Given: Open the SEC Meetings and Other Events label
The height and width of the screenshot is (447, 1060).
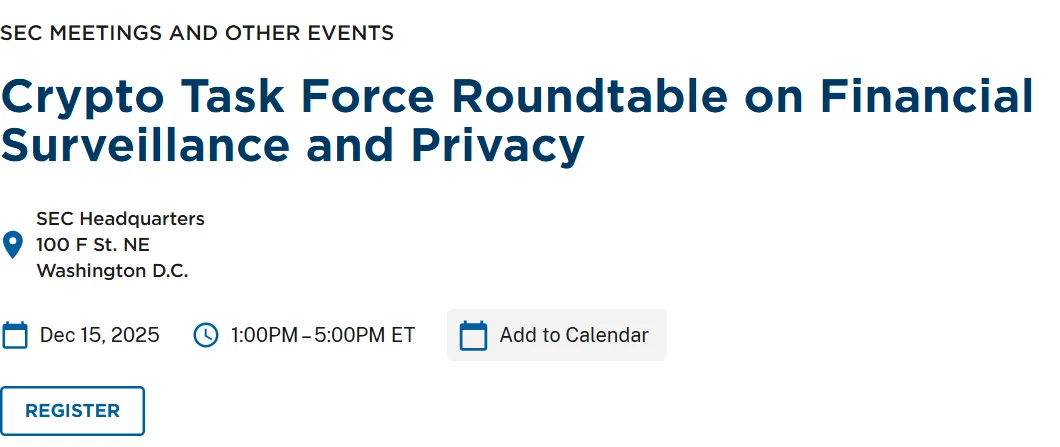Looking at the screenshot, I should [197, 33].
